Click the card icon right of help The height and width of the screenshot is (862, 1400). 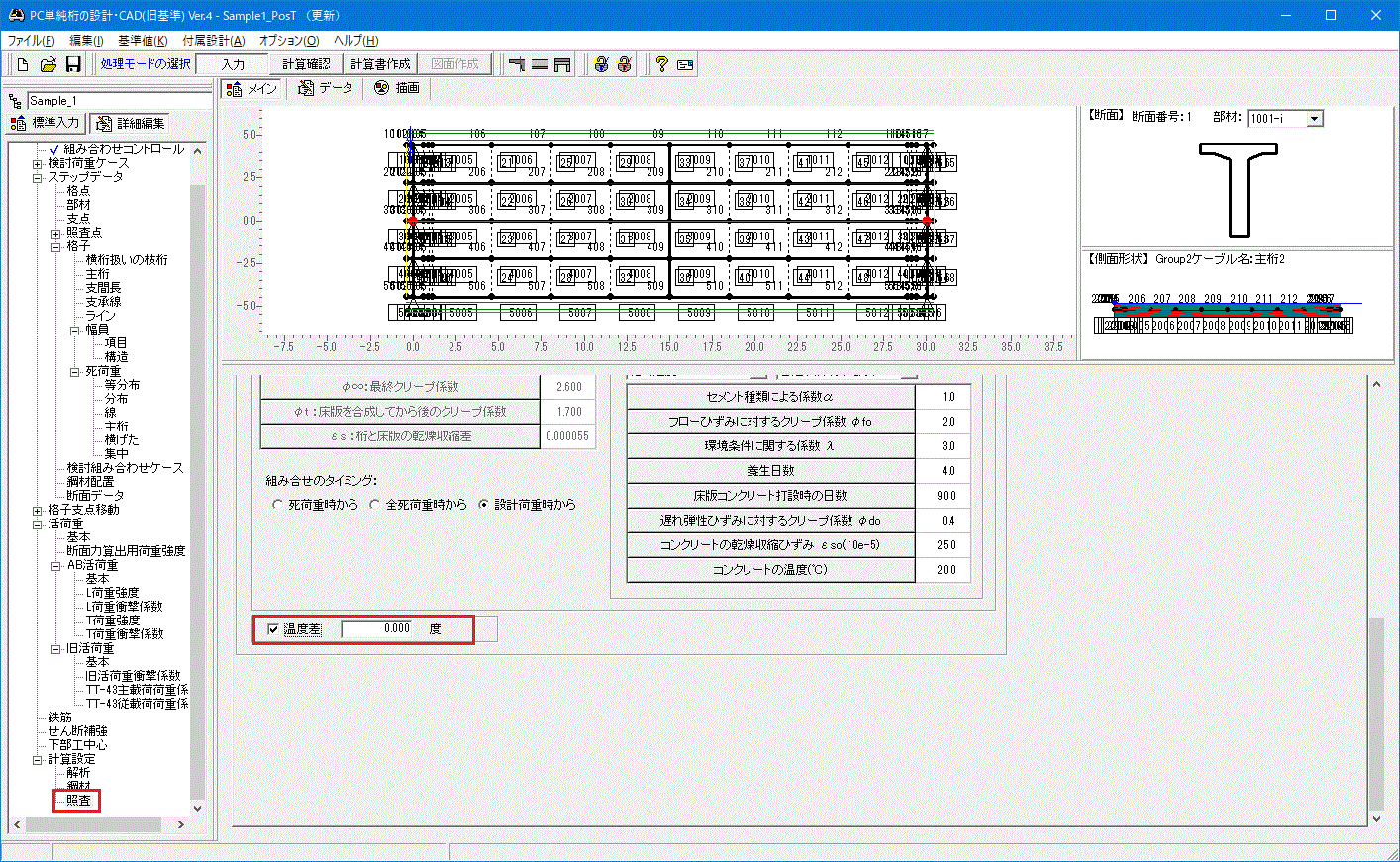point(685,64)
